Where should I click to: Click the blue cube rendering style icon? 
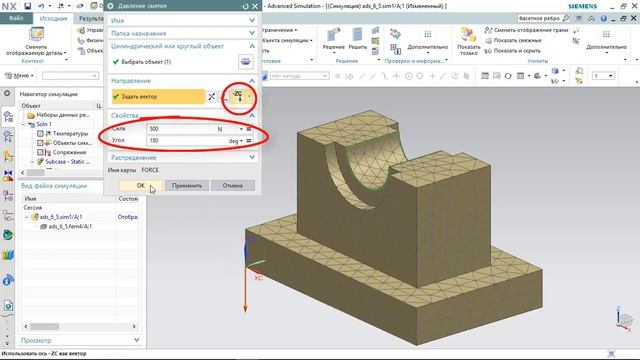coord(555,71)
